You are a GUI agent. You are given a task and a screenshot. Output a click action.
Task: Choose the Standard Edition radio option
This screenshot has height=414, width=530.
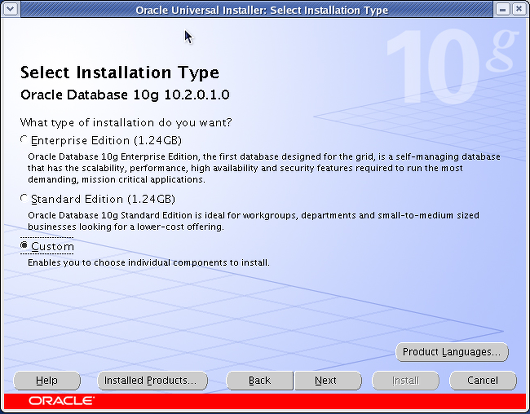tap(24, 198)
